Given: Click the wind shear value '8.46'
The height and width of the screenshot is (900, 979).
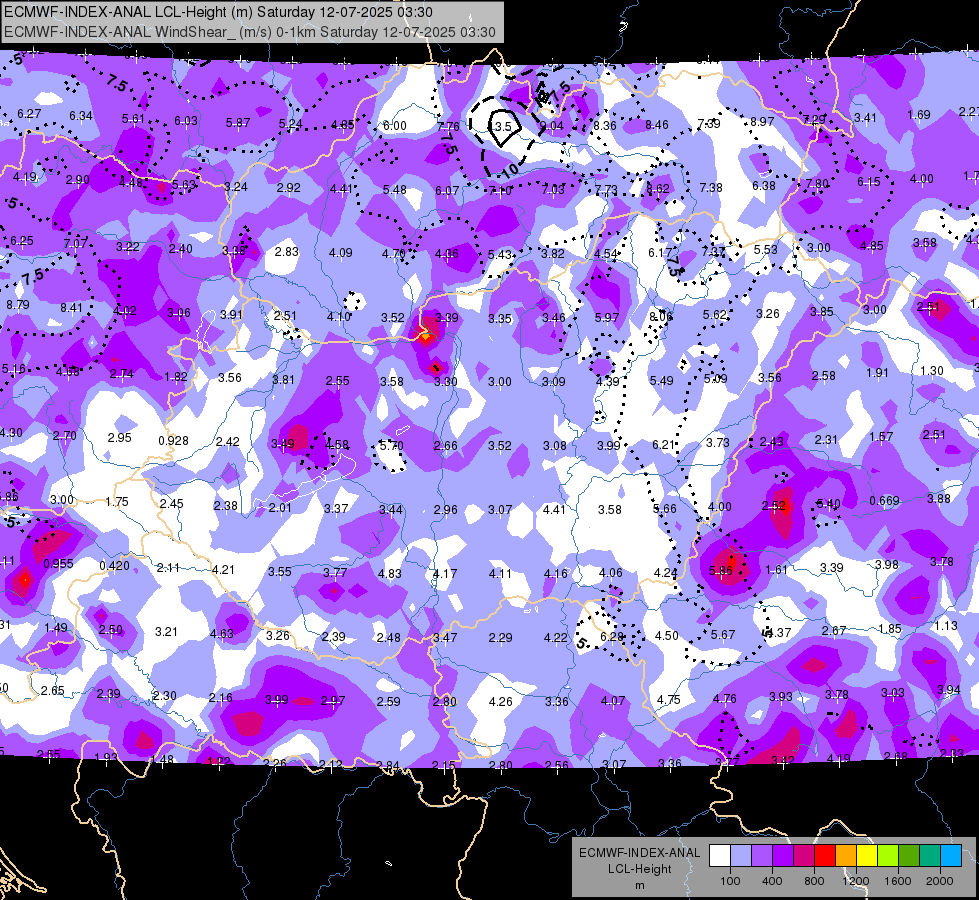Looking at the screenshot, I should click(657, 124).
